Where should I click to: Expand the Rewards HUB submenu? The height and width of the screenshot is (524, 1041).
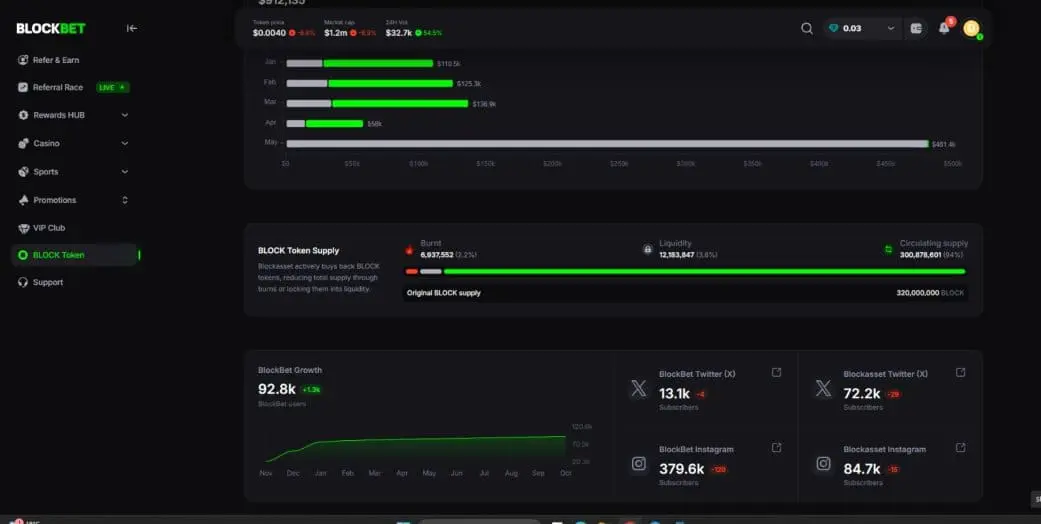(125, 115)
